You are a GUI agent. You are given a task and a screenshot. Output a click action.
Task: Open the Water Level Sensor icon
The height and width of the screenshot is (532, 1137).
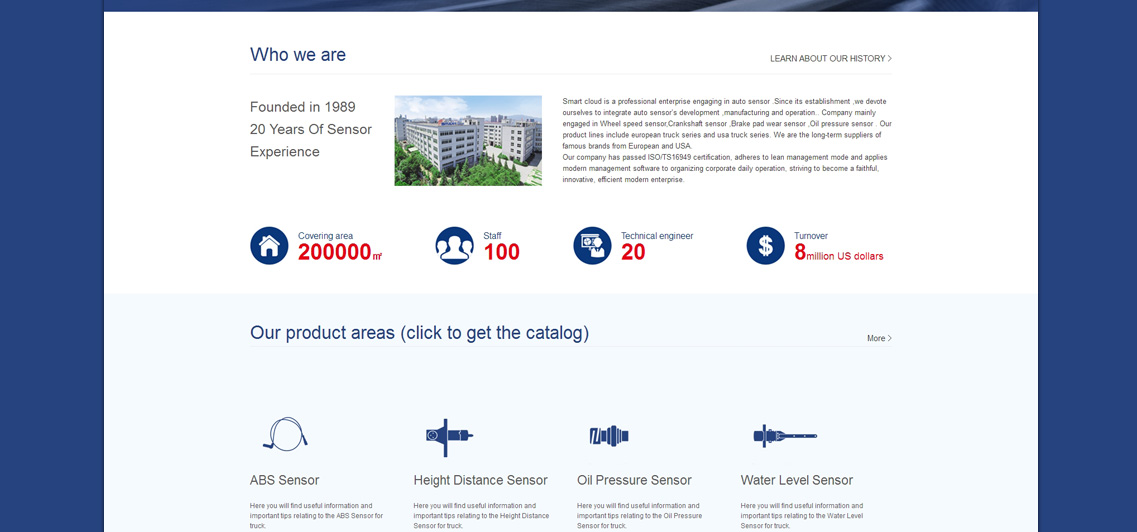pos(785,436)
